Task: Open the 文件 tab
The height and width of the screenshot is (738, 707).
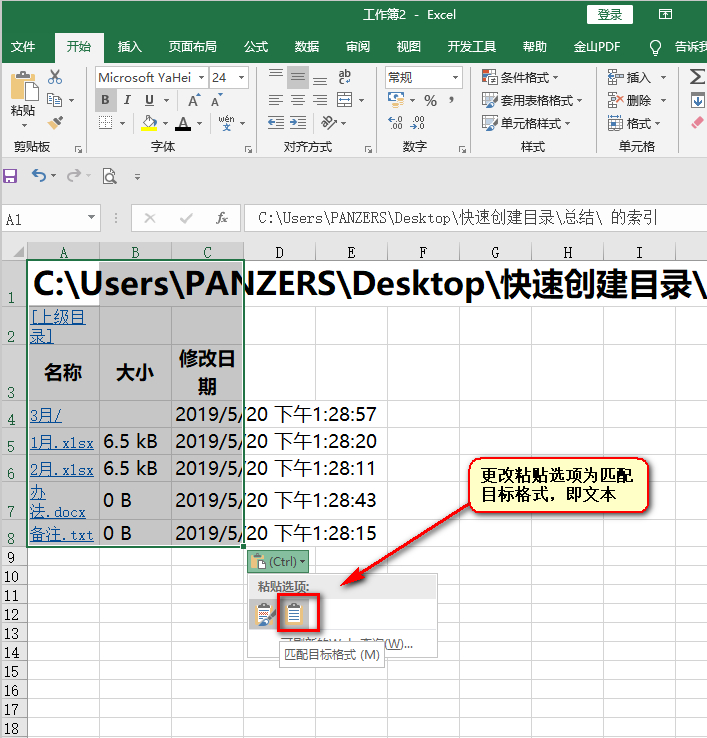Action: pos(23,47)
